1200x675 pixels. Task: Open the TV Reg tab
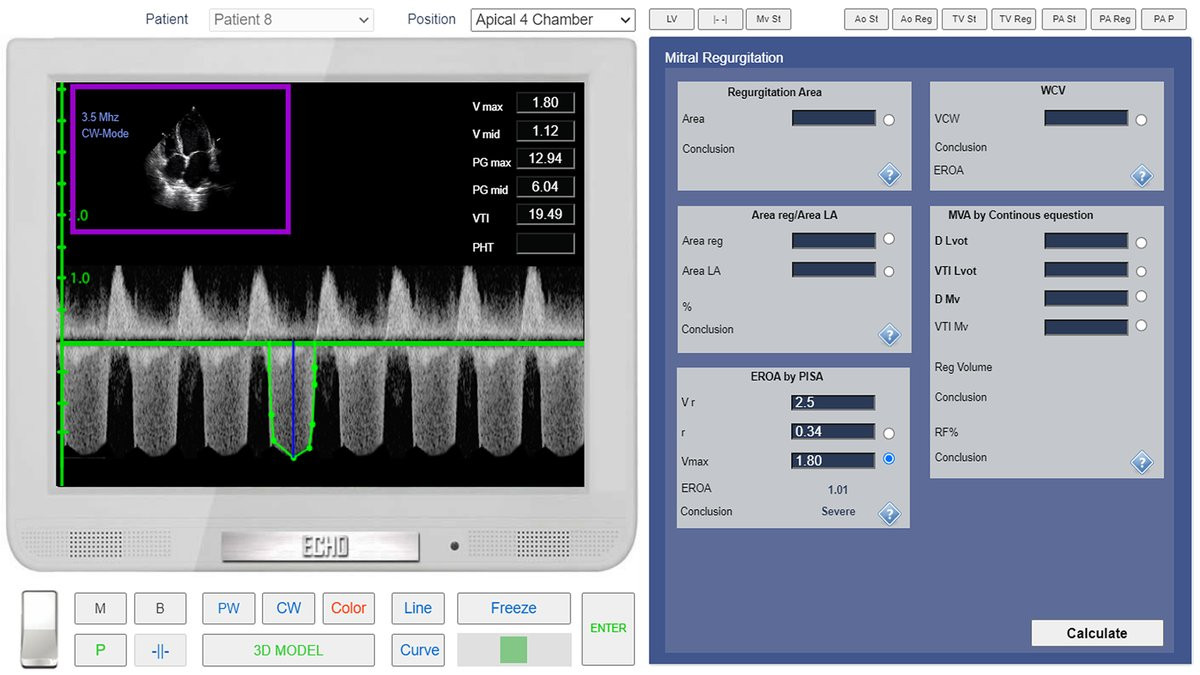pos(1014,19)
